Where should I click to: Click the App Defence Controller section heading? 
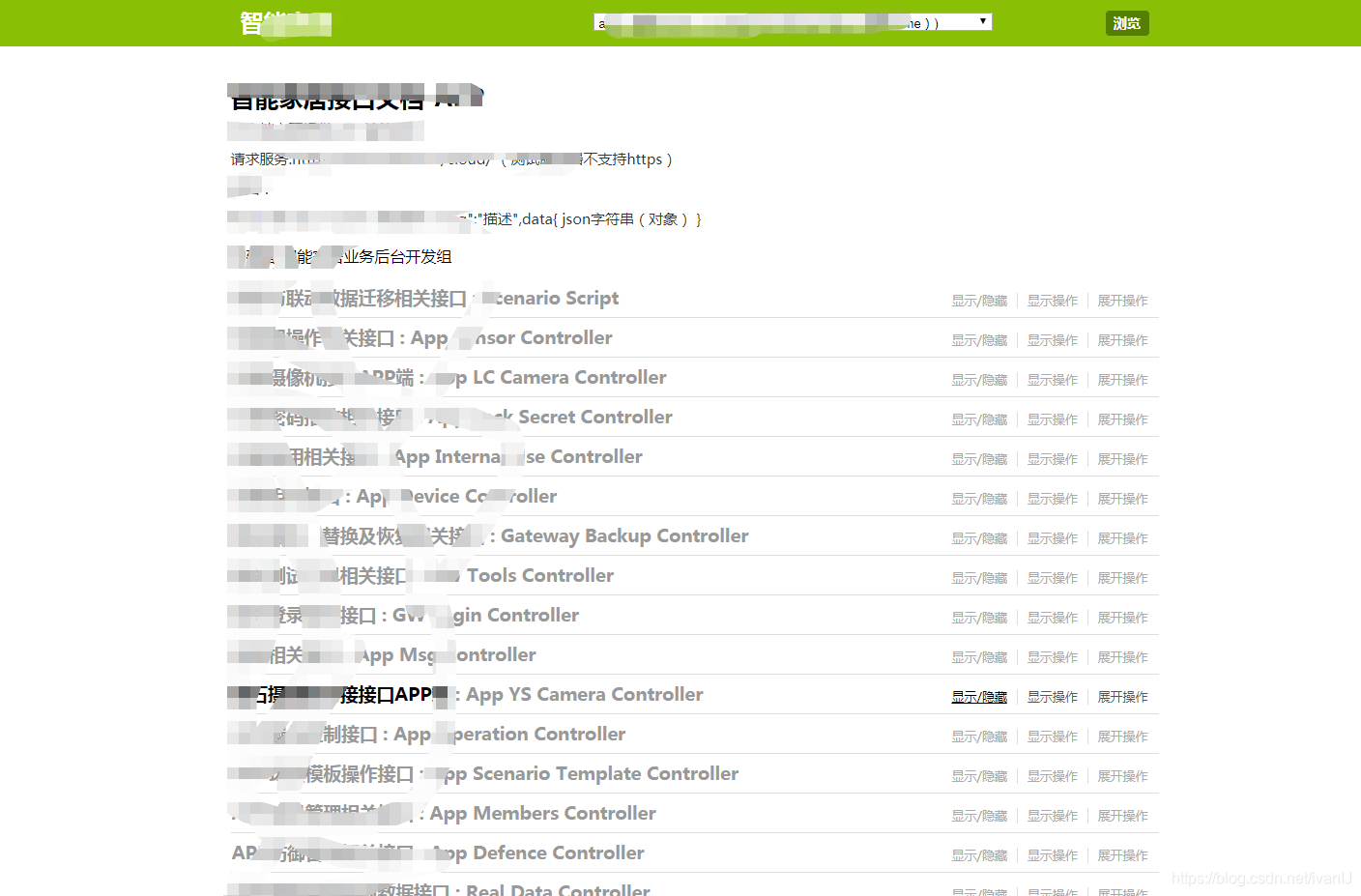coord(435,853)
